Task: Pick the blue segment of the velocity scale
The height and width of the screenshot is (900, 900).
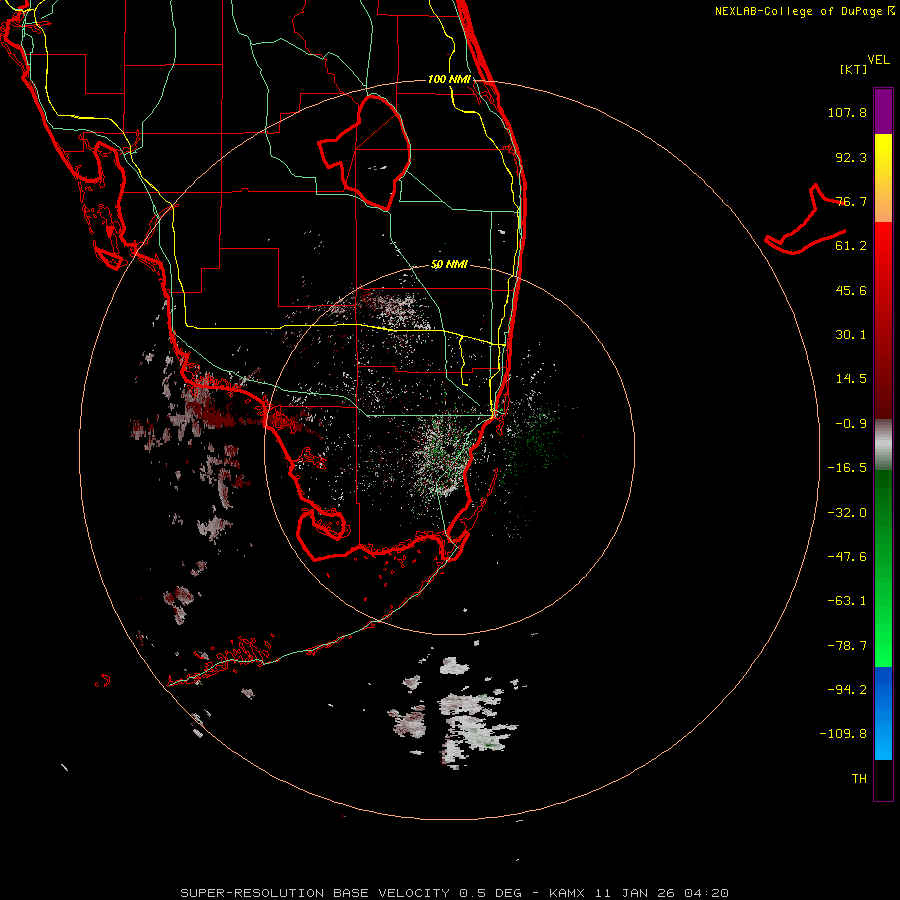Action: coord(883,713)
